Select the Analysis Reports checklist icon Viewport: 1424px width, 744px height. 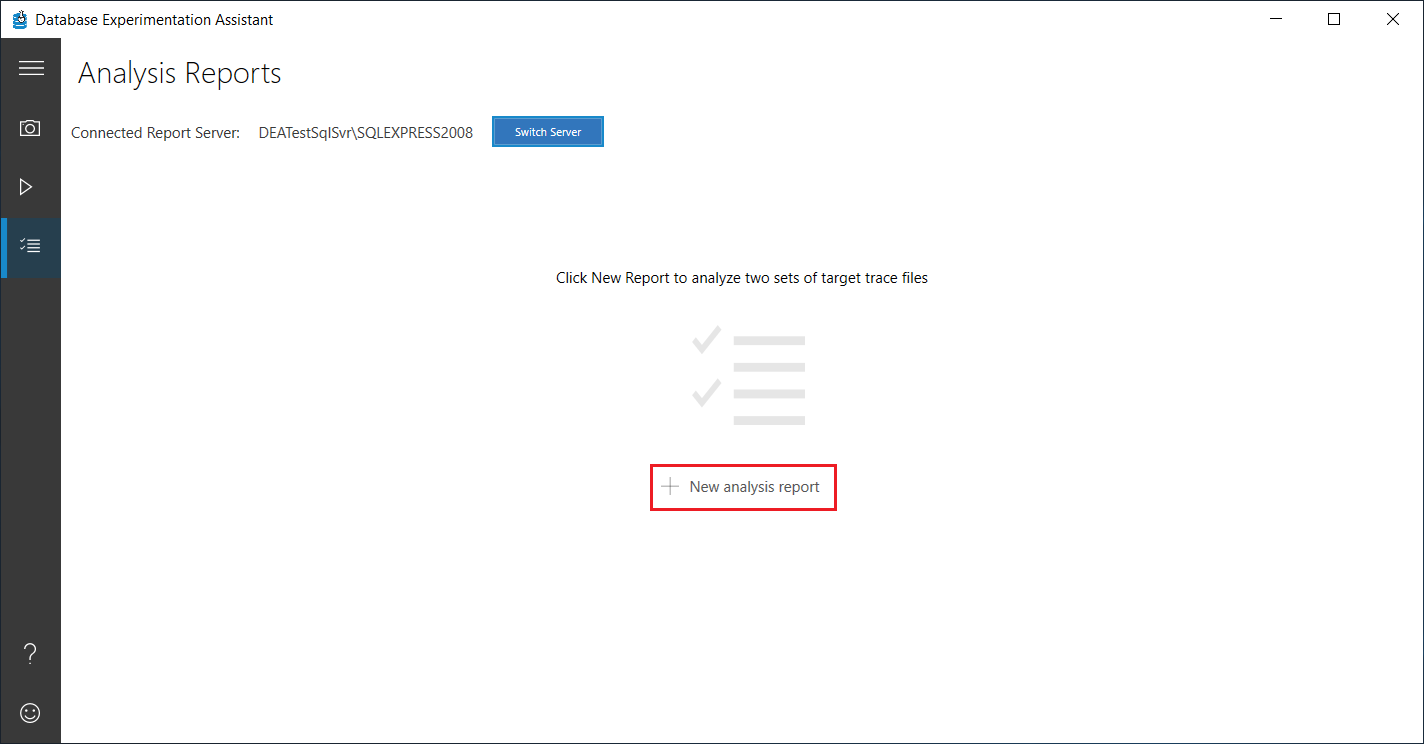click(31, 245)
